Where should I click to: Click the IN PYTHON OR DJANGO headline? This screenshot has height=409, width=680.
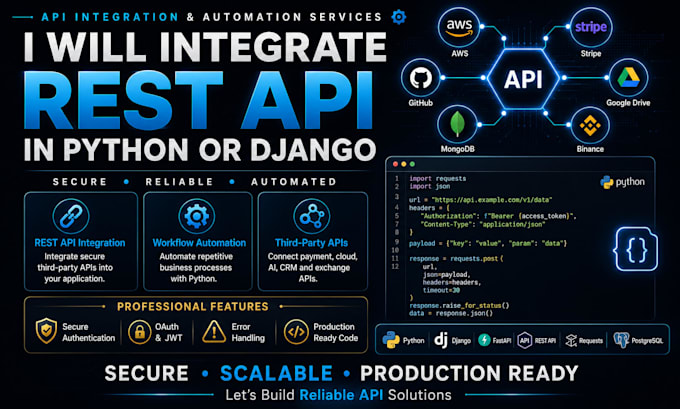coord(200,150)
